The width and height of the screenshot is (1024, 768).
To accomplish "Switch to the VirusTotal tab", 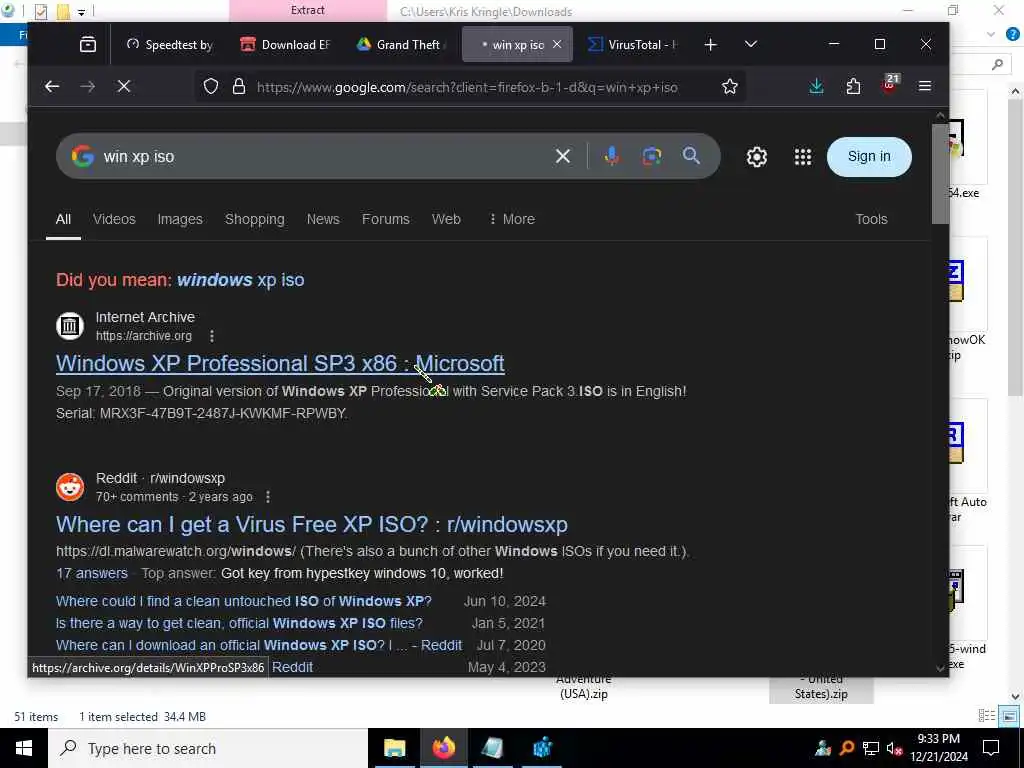I will point(632,44).
